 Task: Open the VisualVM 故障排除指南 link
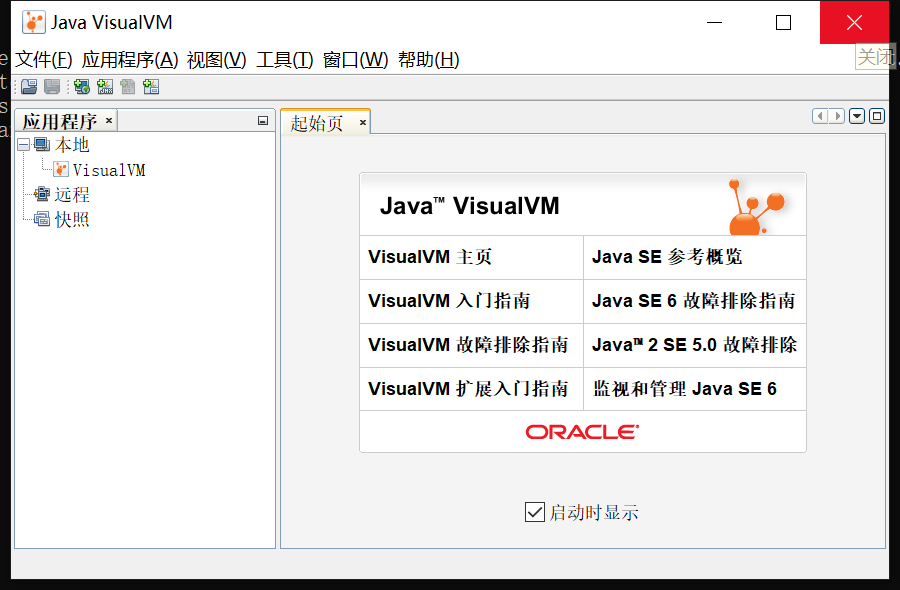(x=468, y=345)
